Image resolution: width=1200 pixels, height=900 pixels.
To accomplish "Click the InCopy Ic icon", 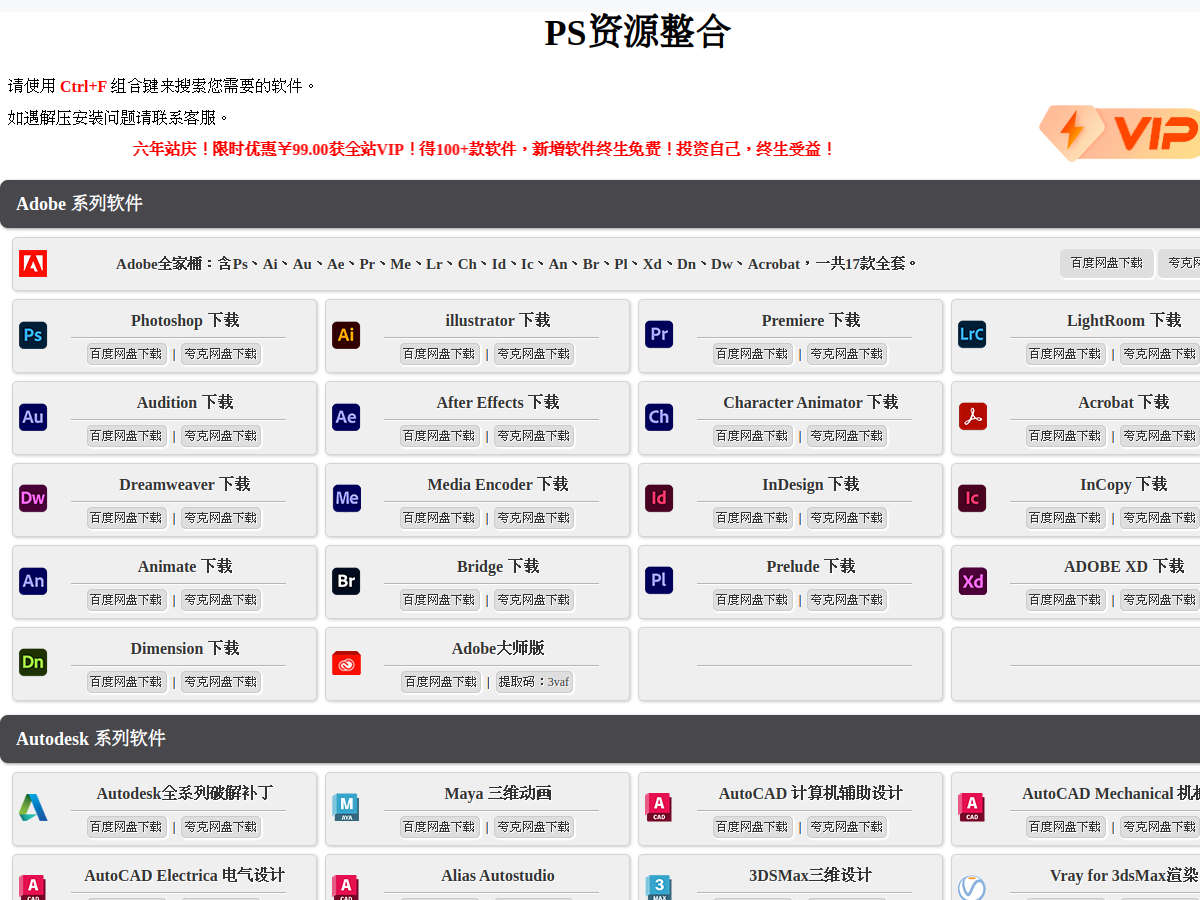I will coord(972,499).
